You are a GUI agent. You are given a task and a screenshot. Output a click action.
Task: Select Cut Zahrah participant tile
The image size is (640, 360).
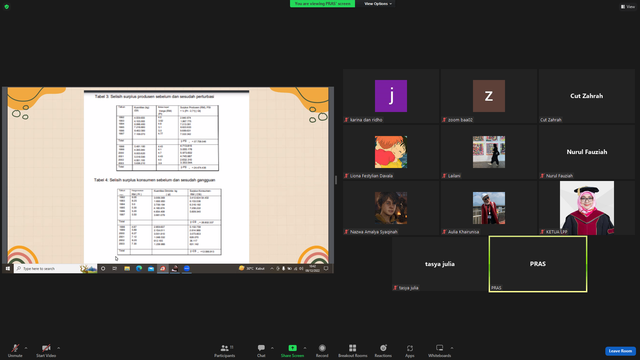click(587, 96)
